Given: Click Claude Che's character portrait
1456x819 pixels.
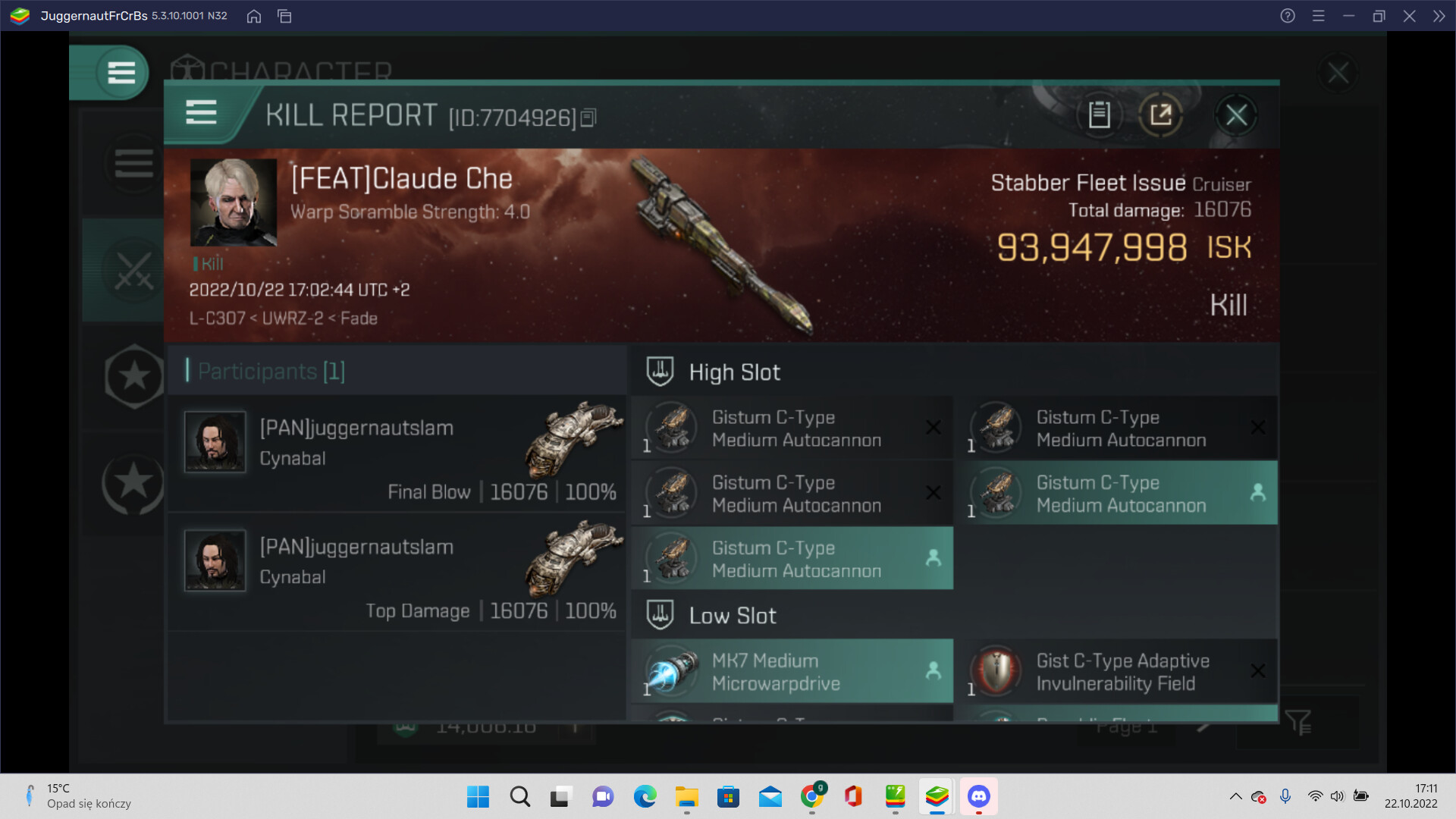Looking at the screenshot, I should point(233,202).
